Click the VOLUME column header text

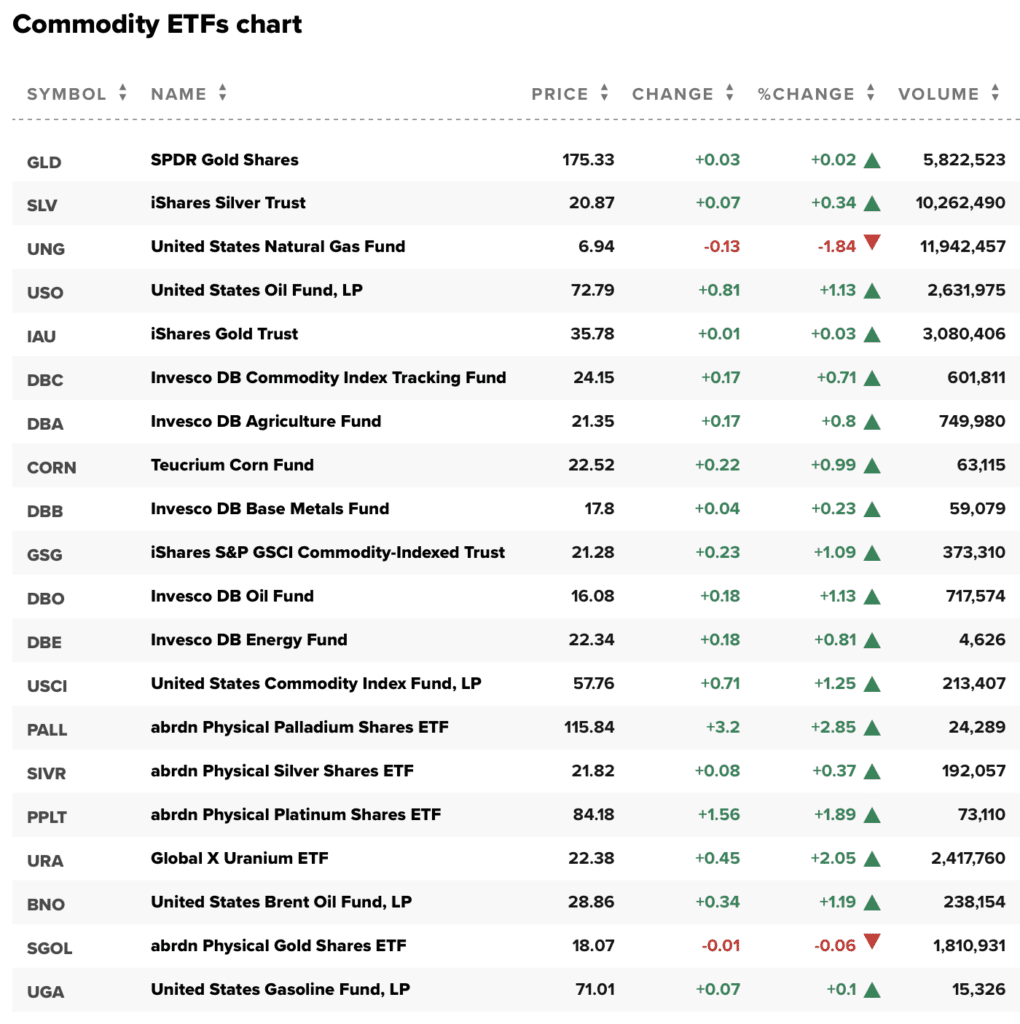(x=938, y=94)
